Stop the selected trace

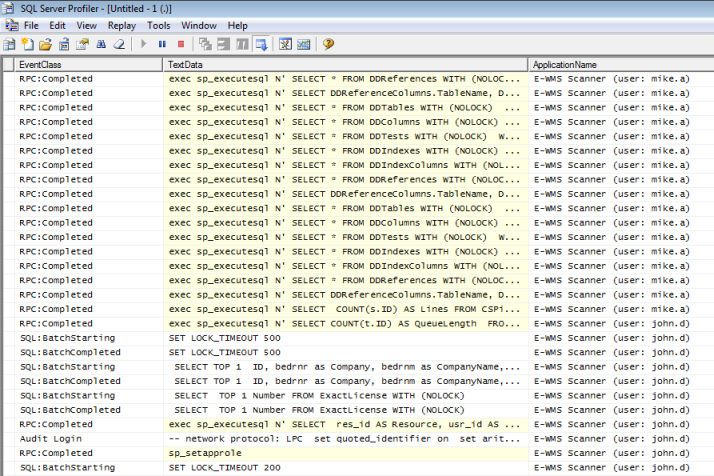(180, 44)
